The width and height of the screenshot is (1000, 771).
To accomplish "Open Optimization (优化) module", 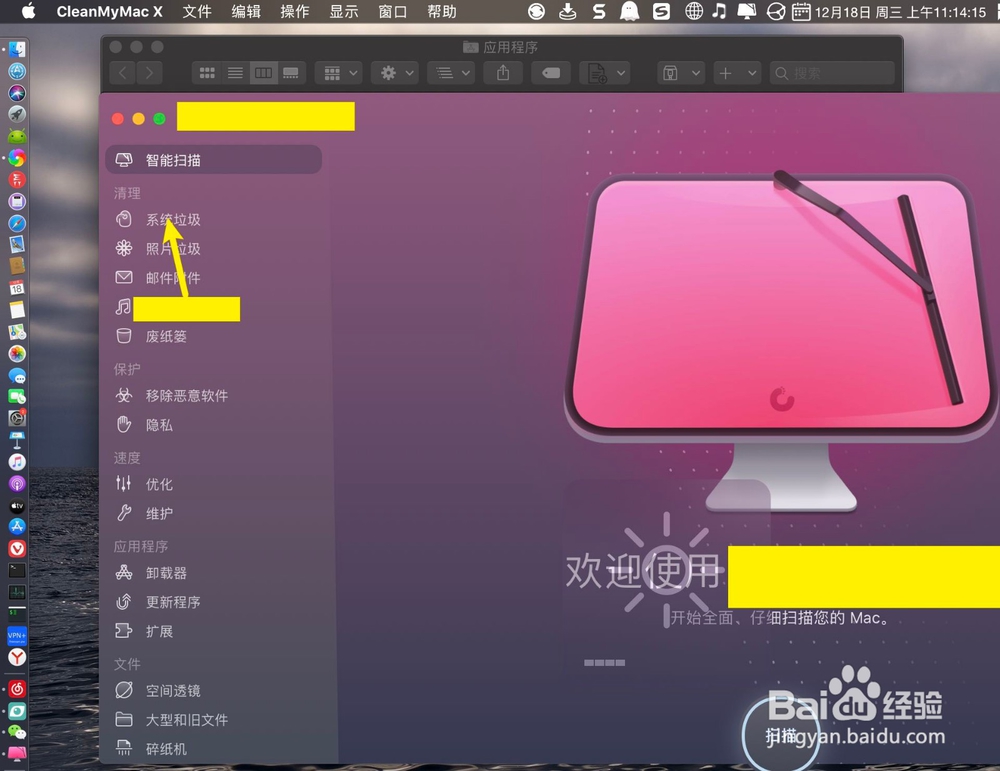I will [159, 485].
